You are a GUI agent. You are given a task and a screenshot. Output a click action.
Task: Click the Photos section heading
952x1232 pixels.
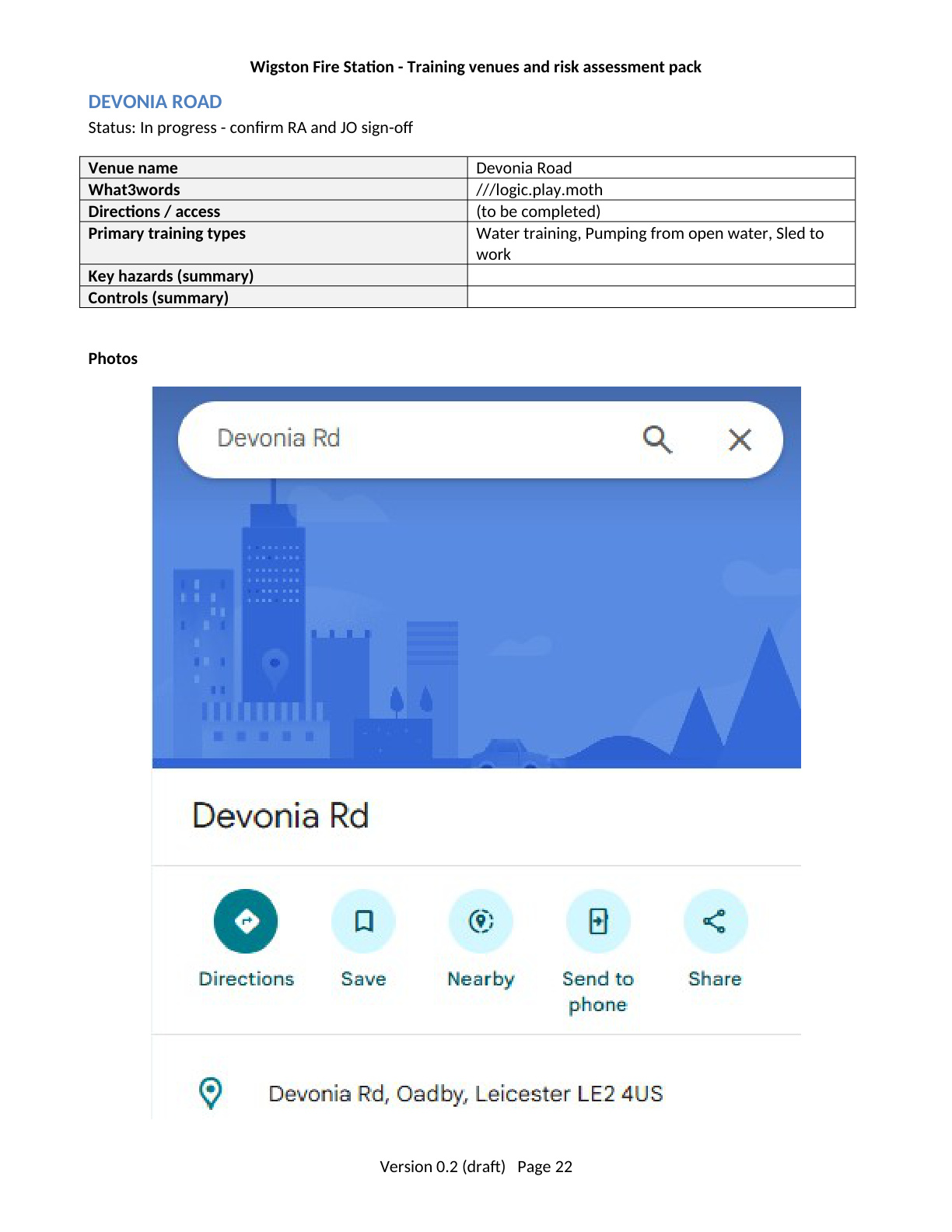tap(113, 359)
